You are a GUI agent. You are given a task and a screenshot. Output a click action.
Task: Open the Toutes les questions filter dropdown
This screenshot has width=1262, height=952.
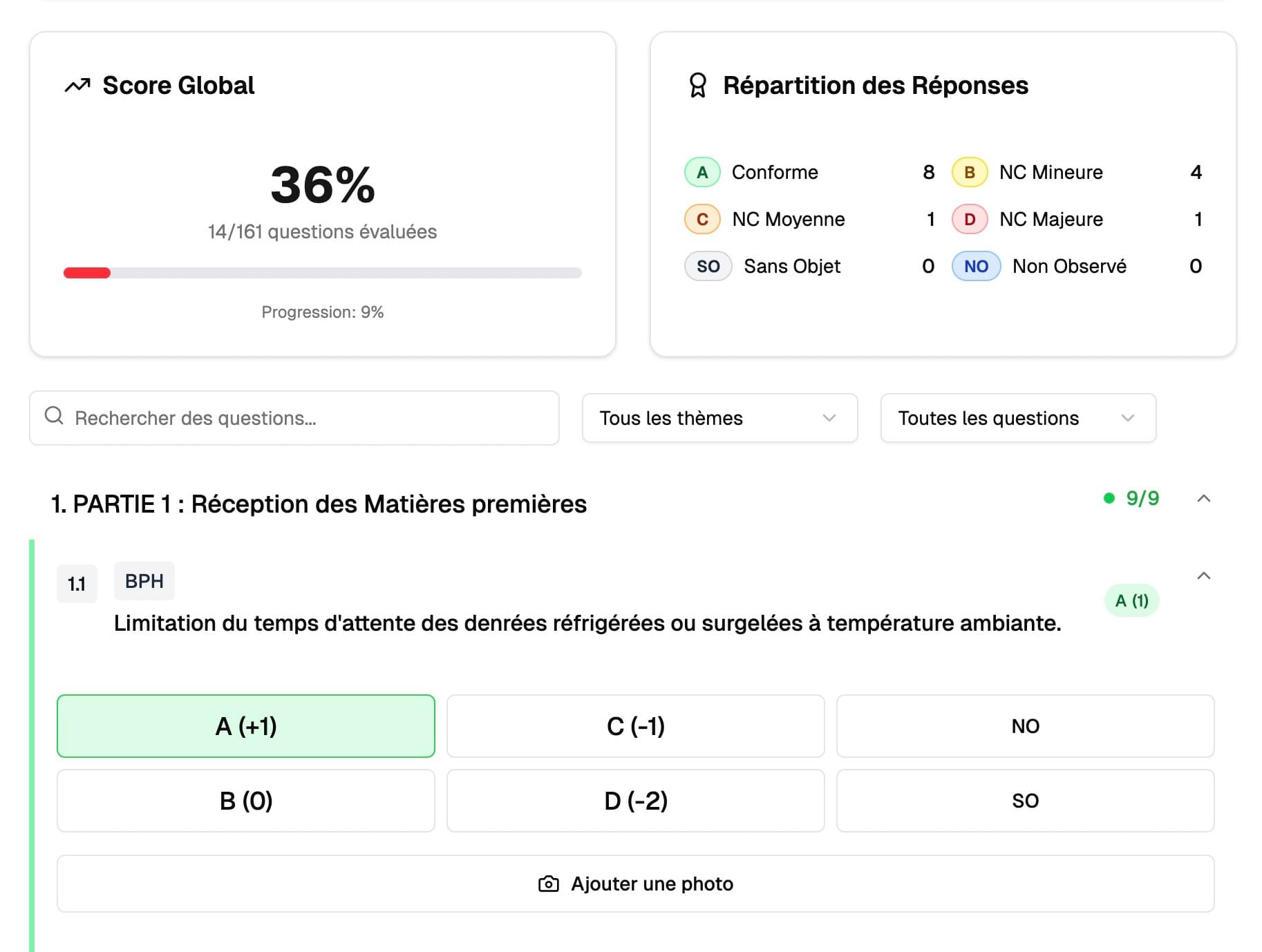(x=1017, y=418)
